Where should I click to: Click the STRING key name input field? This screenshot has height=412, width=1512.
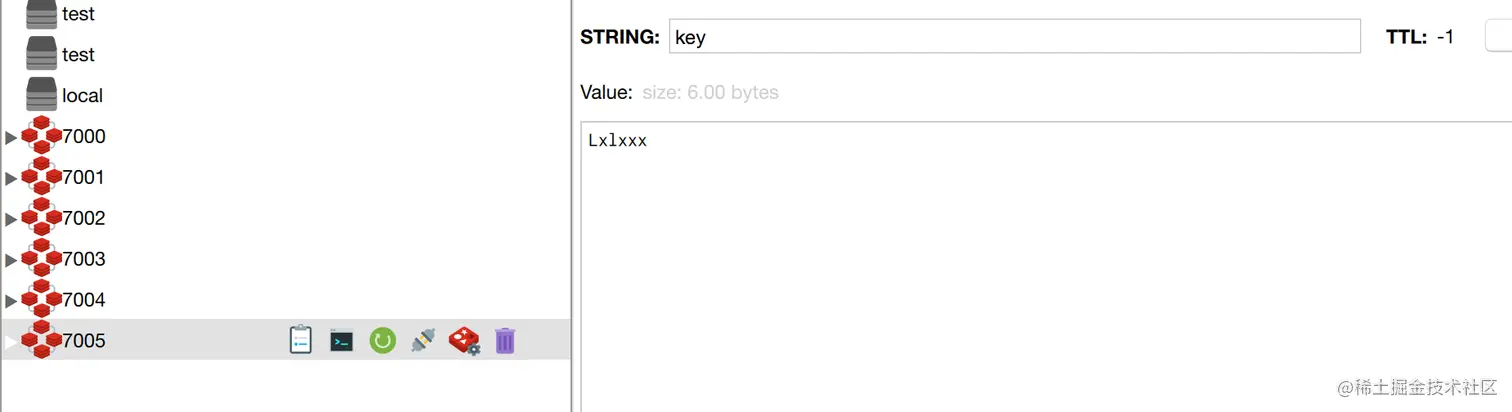click(x=1014, y=37)
